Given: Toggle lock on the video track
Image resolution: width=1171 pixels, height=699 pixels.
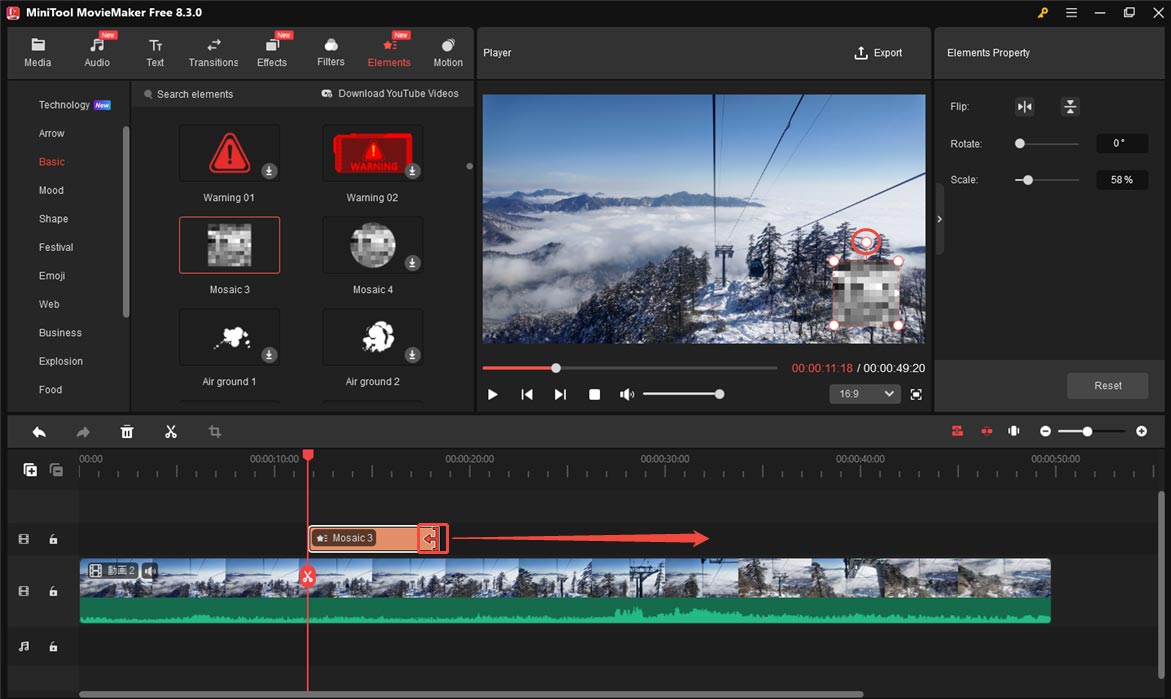Looking at the screenshot, I should click(x=53, y=591).
